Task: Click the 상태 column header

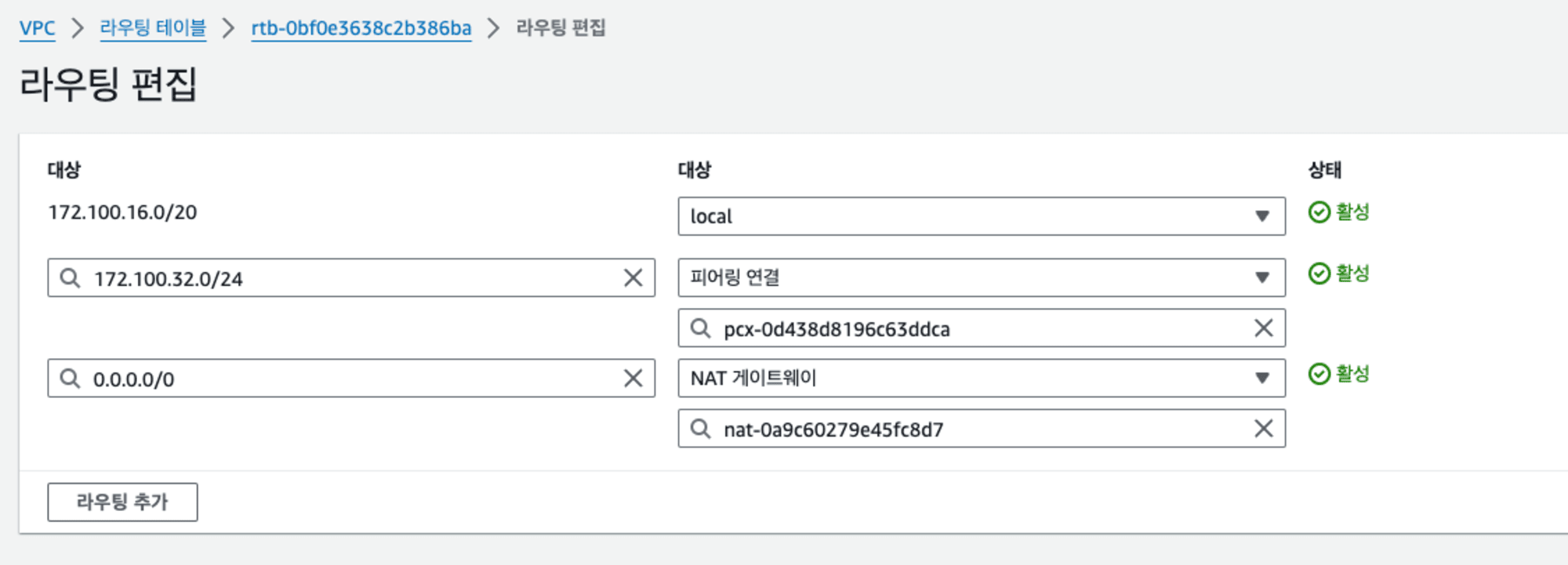Action: tap(1324, 170)
